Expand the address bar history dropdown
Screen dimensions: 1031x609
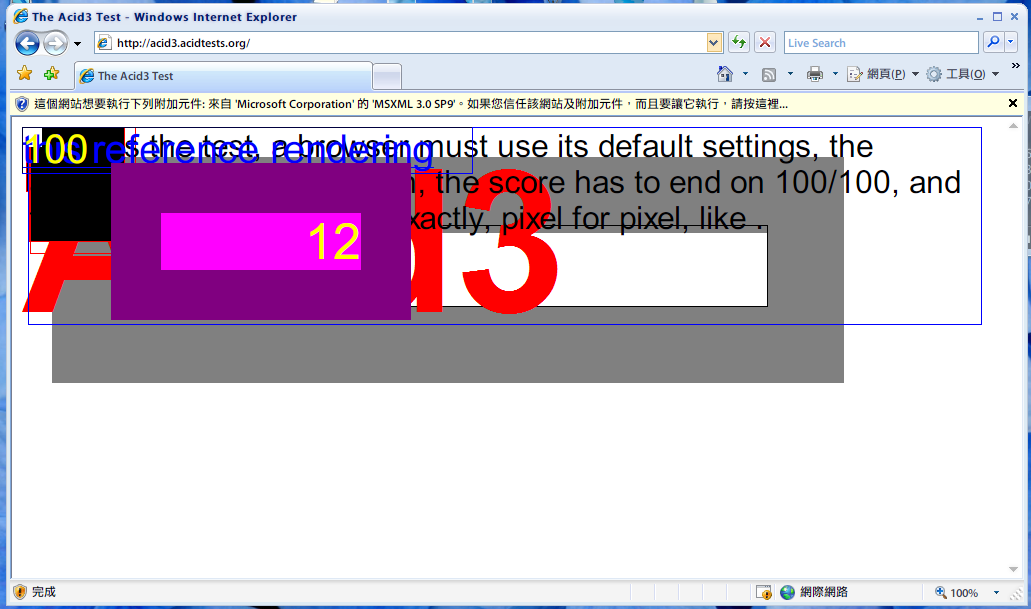714,43
